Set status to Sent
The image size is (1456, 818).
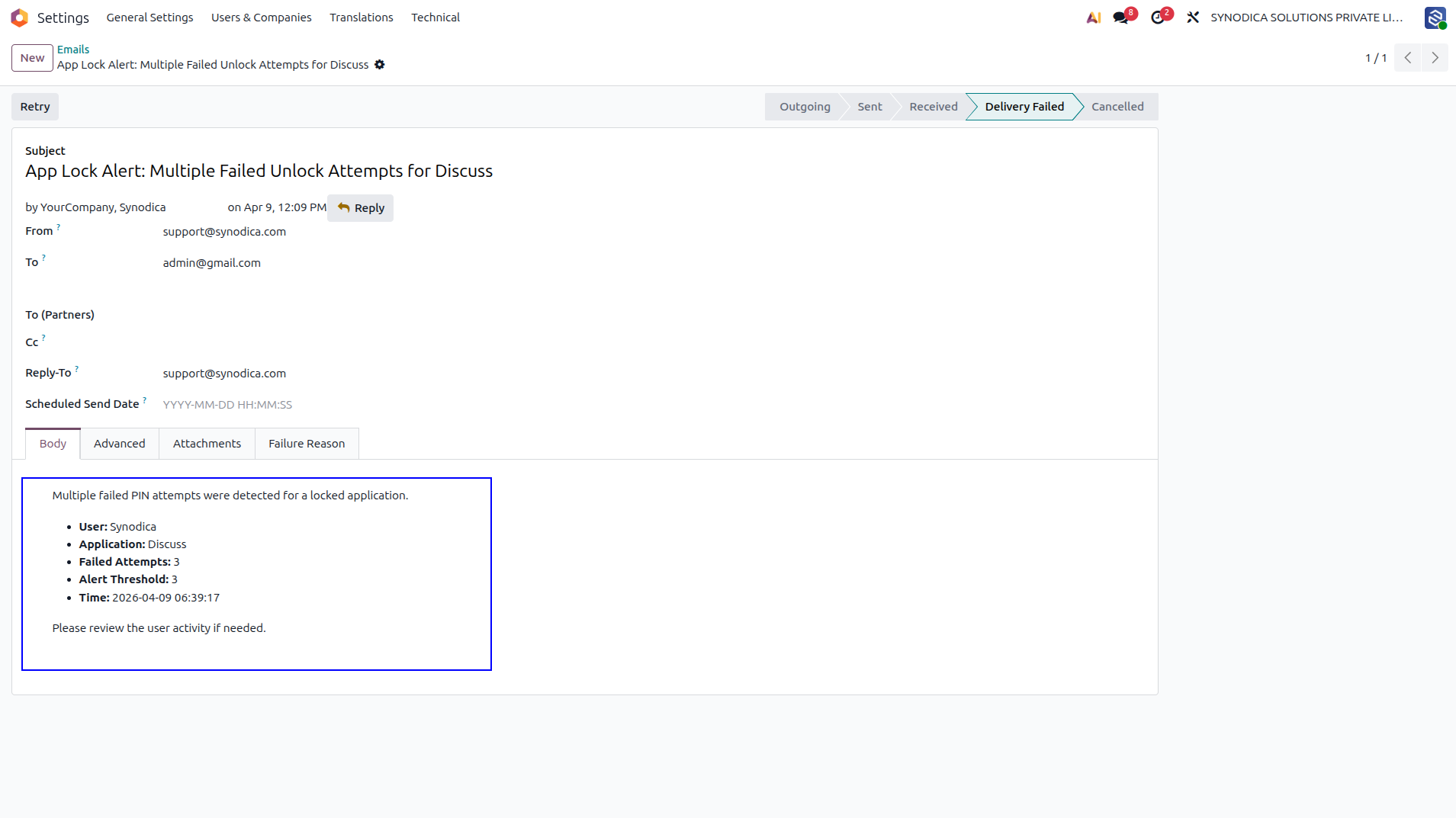[869, 107]
